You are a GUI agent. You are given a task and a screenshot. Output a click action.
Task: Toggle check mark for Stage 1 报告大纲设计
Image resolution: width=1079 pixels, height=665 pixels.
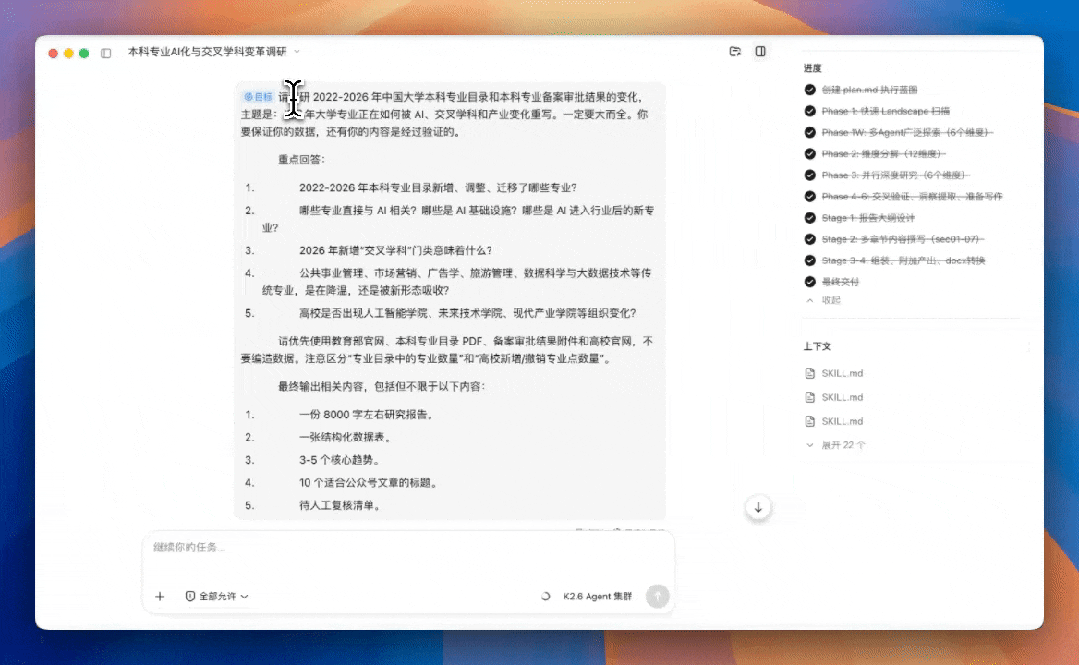(x=810, y=218)
